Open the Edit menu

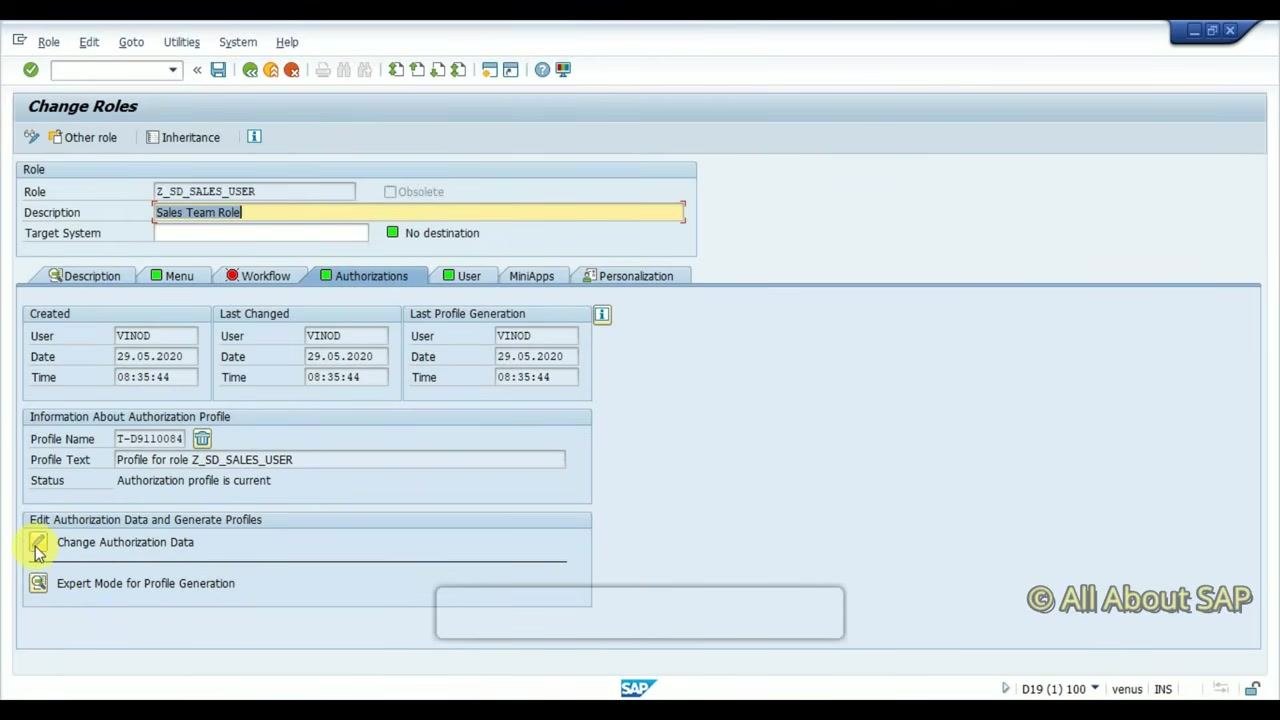[x=89, y=42]
